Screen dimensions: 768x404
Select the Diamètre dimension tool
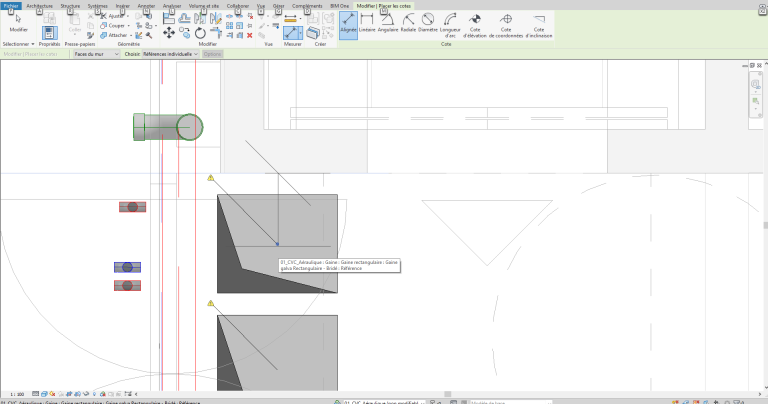coord(428,24)
